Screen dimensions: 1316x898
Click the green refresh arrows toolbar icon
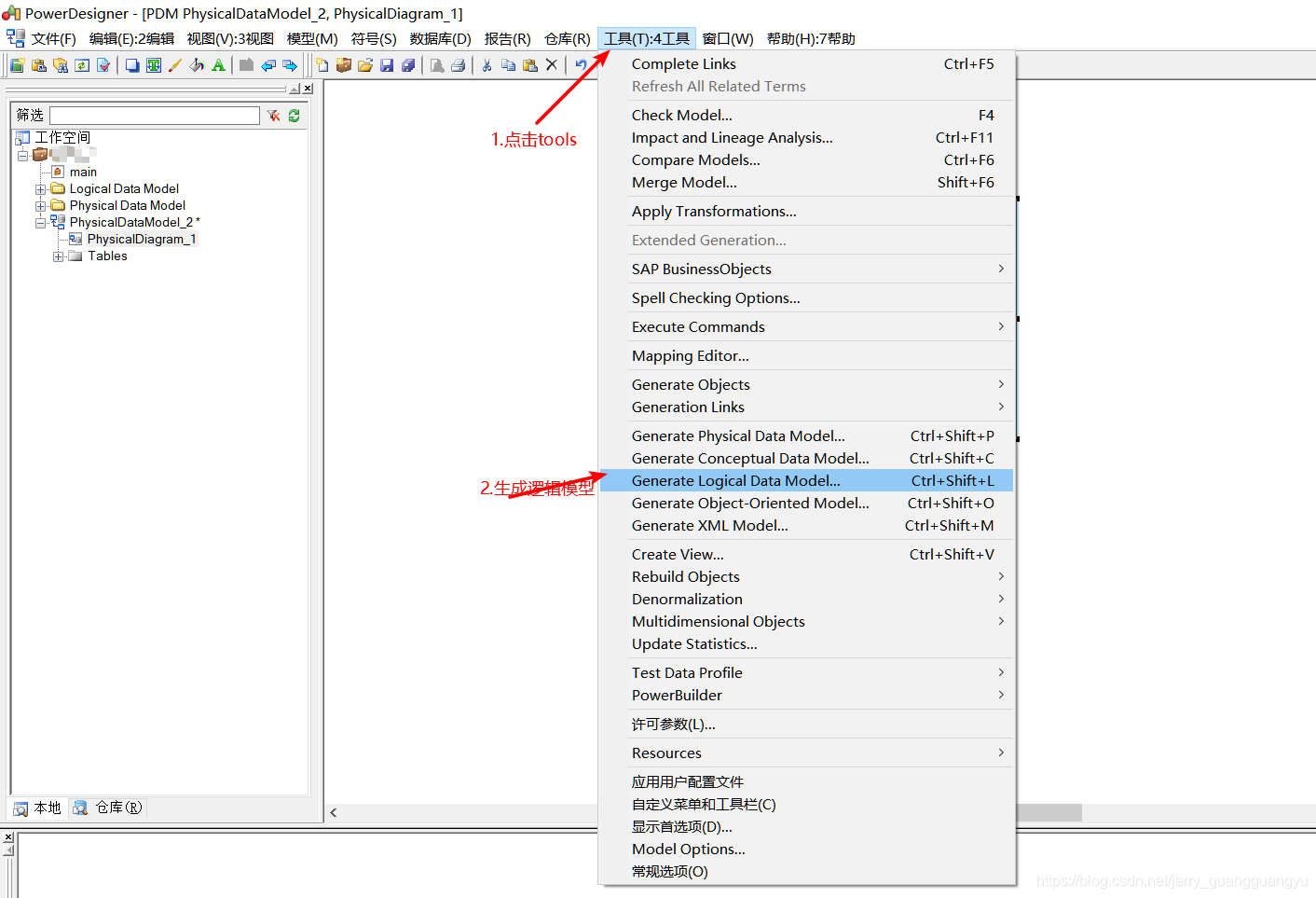[x=82, y=65]
